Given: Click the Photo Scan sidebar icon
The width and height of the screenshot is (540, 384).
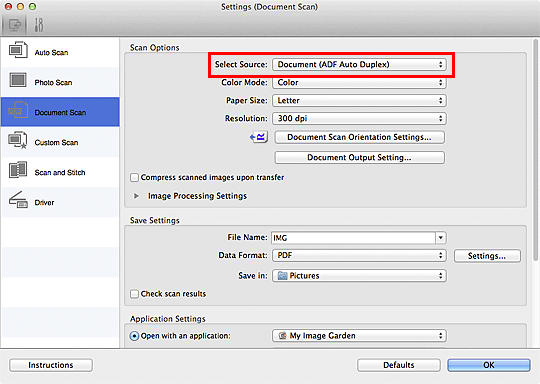Looking at the screenshot, I should point(18,80).
